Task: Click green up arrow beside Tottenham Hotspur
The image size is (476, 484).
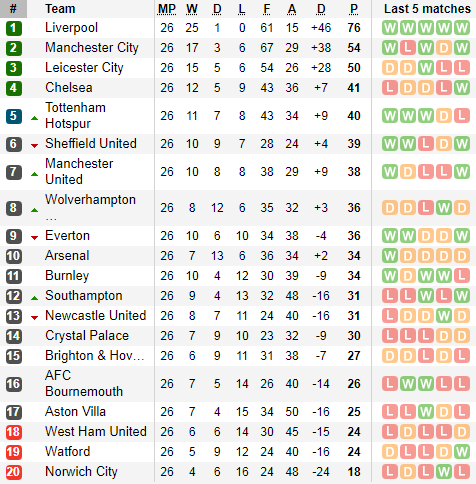Action: tap(34, 118)
